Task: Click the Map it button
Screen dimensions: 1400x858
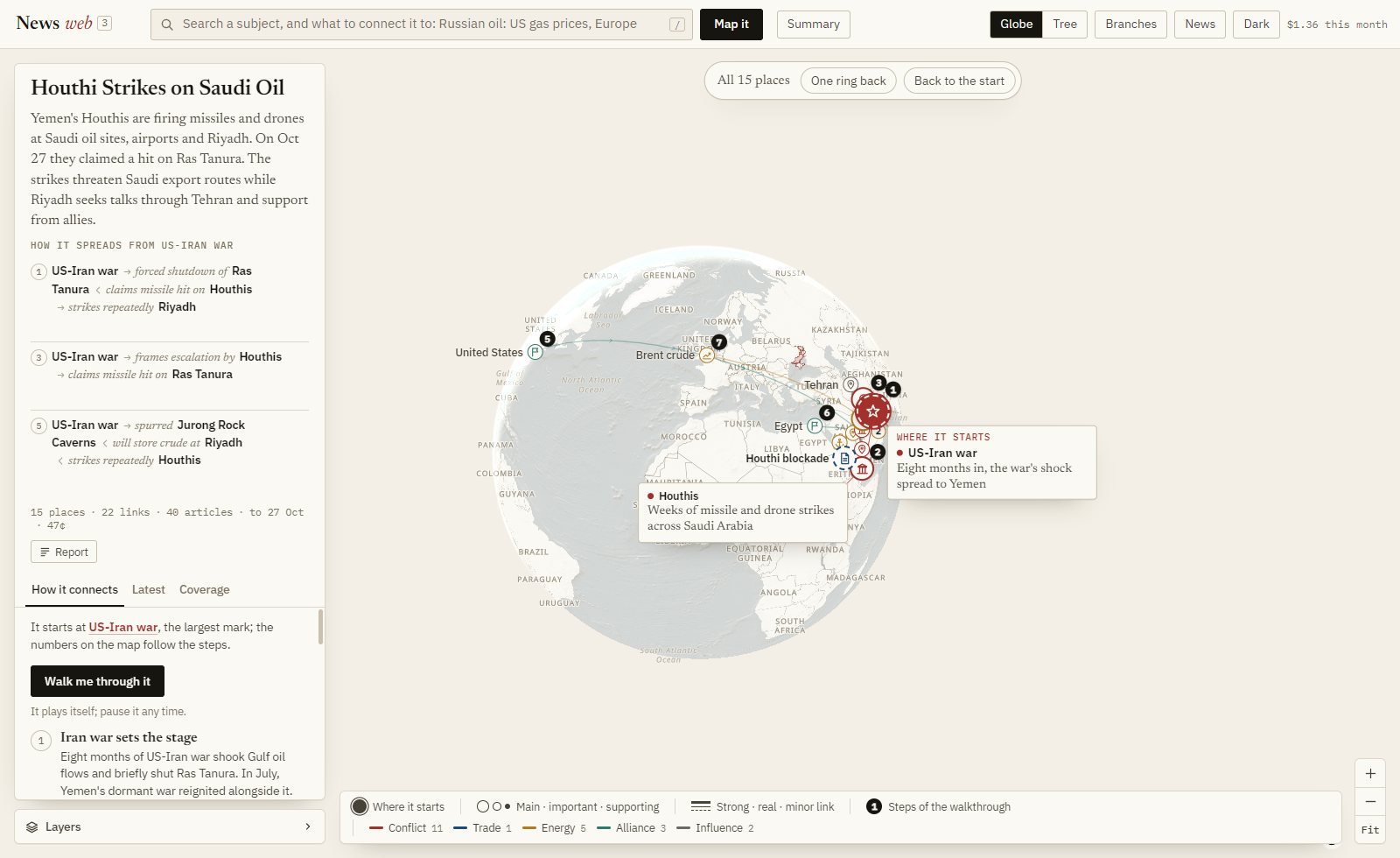Action: click(731, 25)
